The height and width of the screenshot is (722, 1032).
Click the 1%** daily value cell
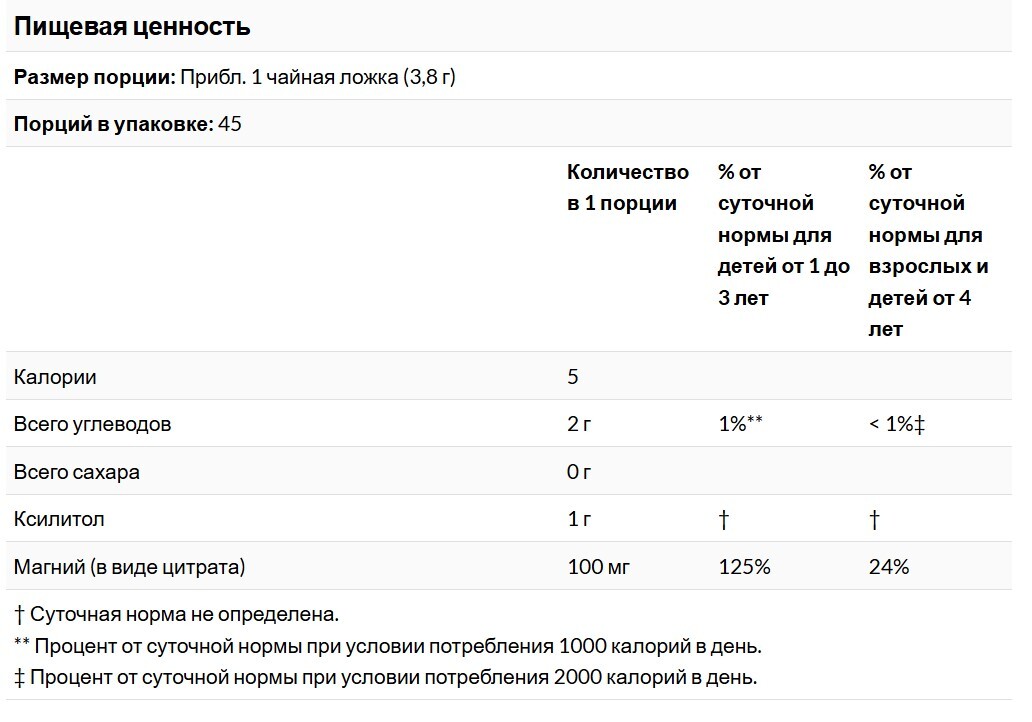740,423
